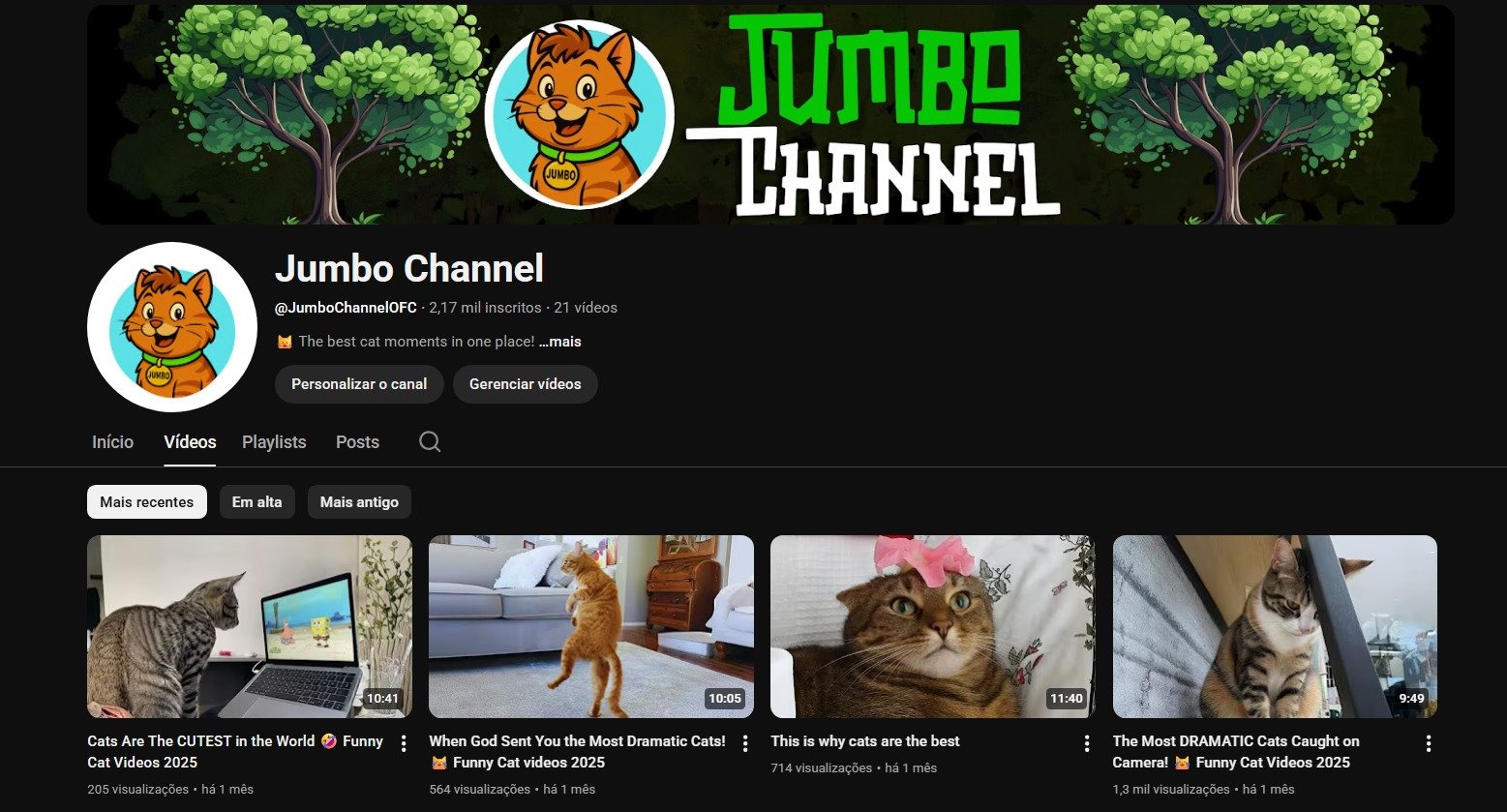
Task: Open 'When God Sent You the Most Dramatic Cats' title
Action: (577, 752)
